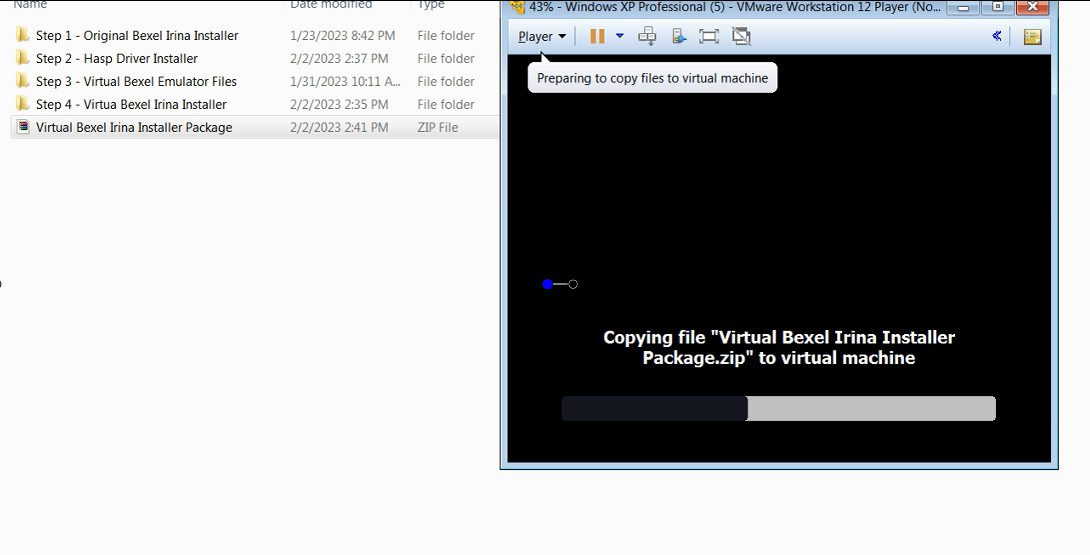Viewport: 1090px width, 555px height.
Task: Click the Step 3 folder icon
Action: click(x=23, y=81)
